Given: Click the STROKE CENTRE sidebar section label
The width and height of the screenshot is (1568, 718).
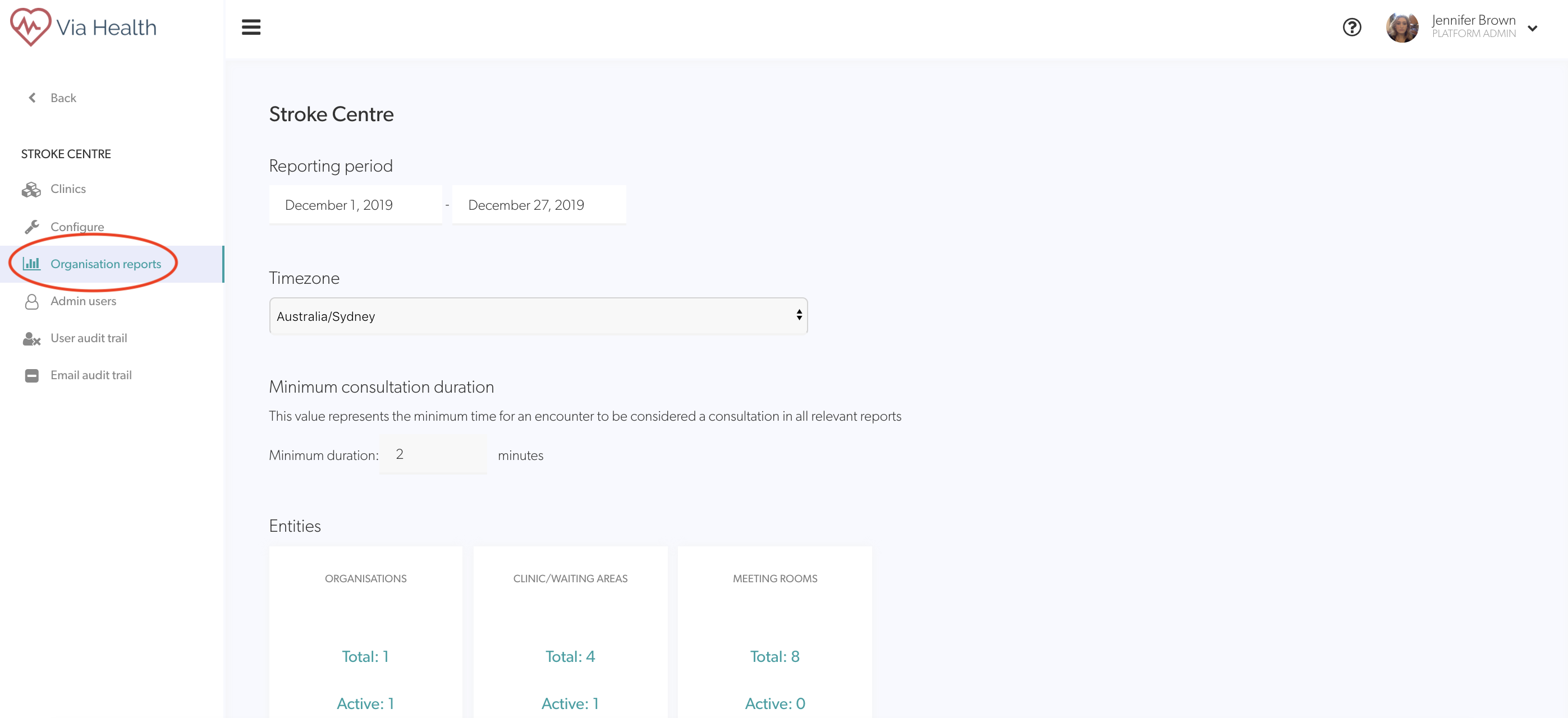Looking at the screenshot, I should (x=66, y=154).
